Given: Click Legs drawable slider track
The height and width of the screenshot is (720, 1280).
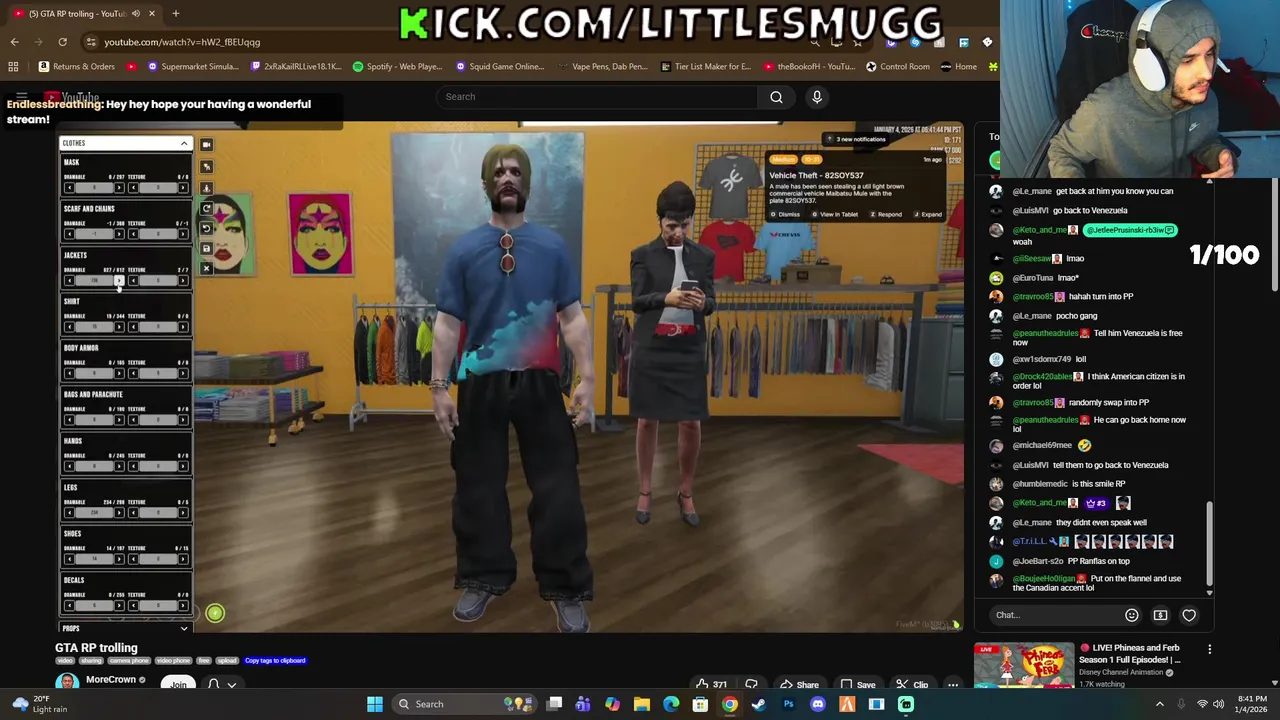Looking at the screenshot, I should 94,513.
